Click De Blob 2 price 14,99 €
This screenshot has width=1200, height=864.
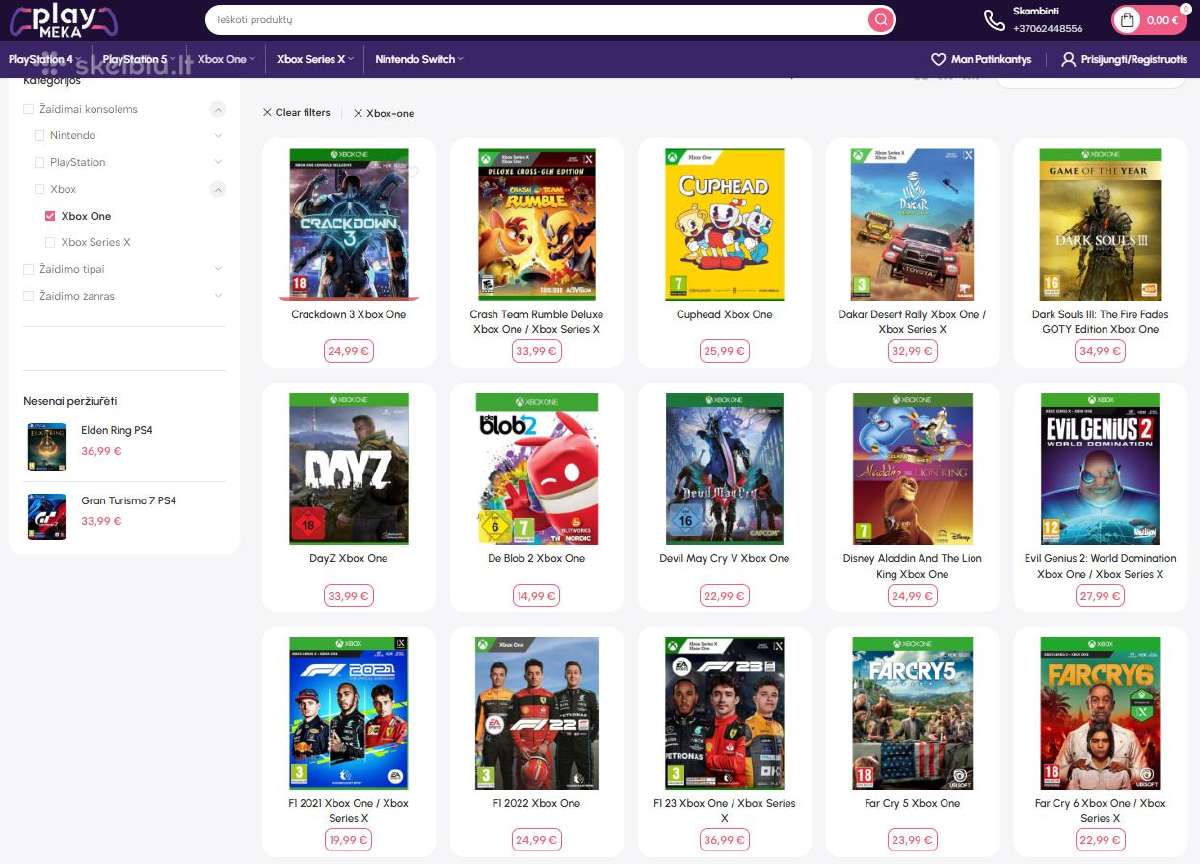point(537,596)
